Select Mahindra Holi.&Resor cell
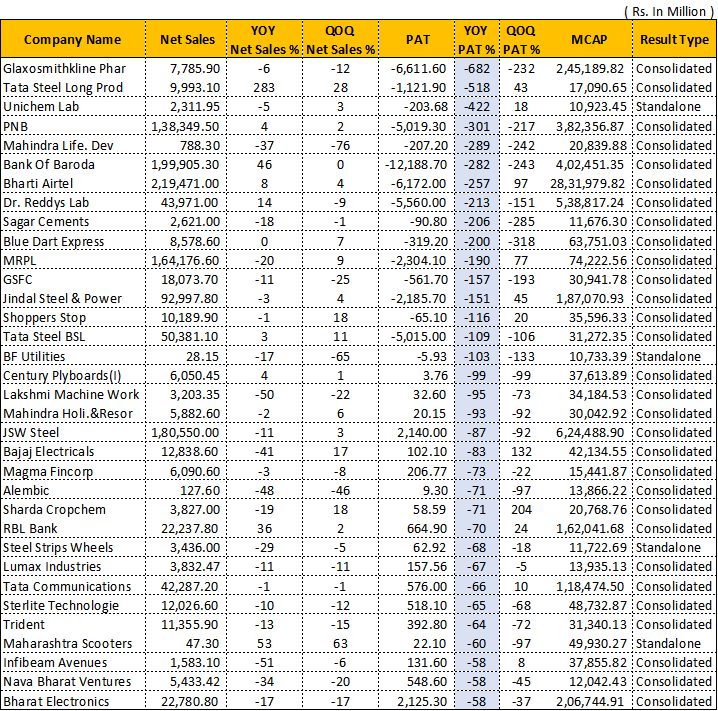718x711 pixels. tap(68, 414)
